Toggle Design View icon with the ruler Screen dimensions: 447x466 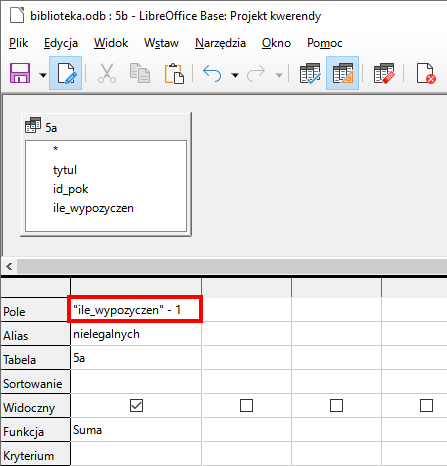coord(343,73)
